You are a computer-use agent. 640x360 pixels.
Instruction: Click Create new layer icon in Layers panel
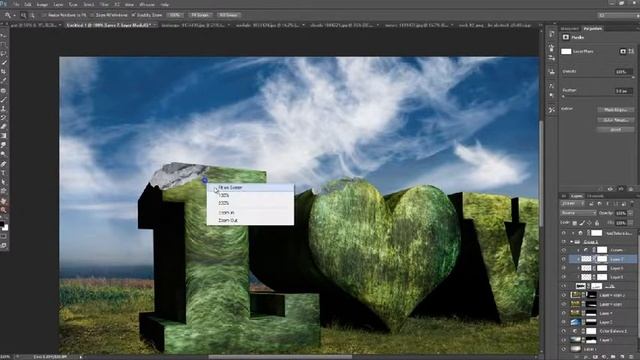622,356
